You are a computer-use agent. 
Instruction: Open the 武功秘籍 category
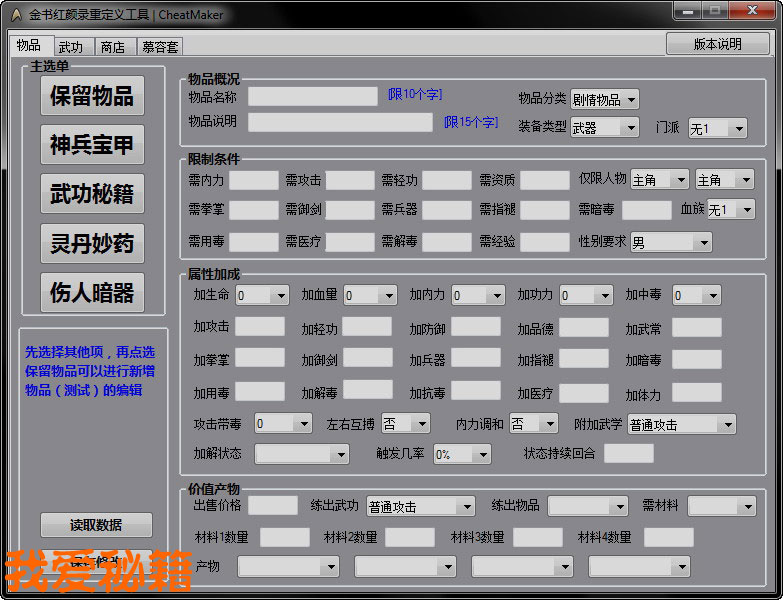pyautogui.click(x=92, y=194)
